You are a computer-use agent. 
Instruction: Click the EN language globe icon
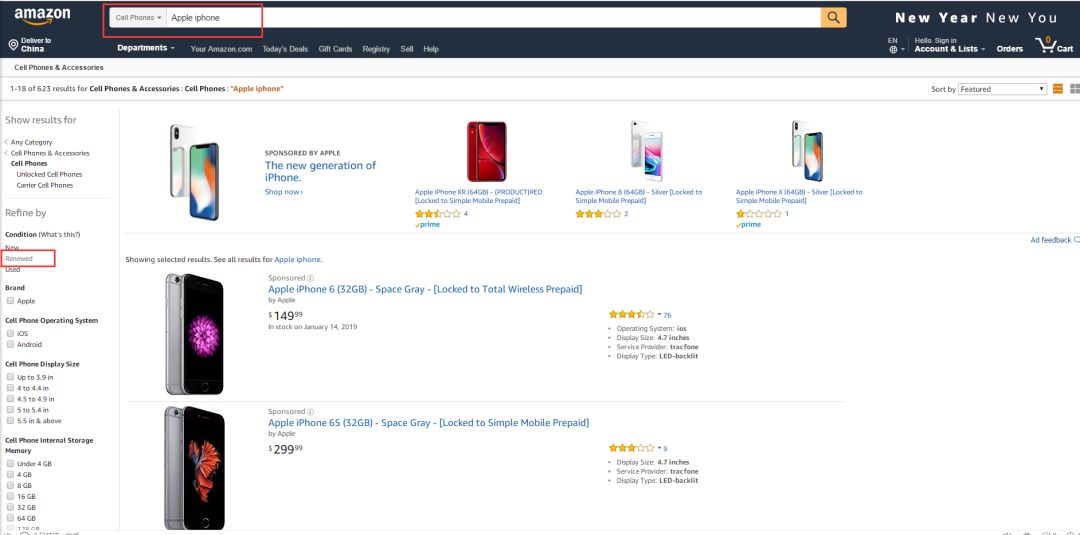[x=893, y=50]
